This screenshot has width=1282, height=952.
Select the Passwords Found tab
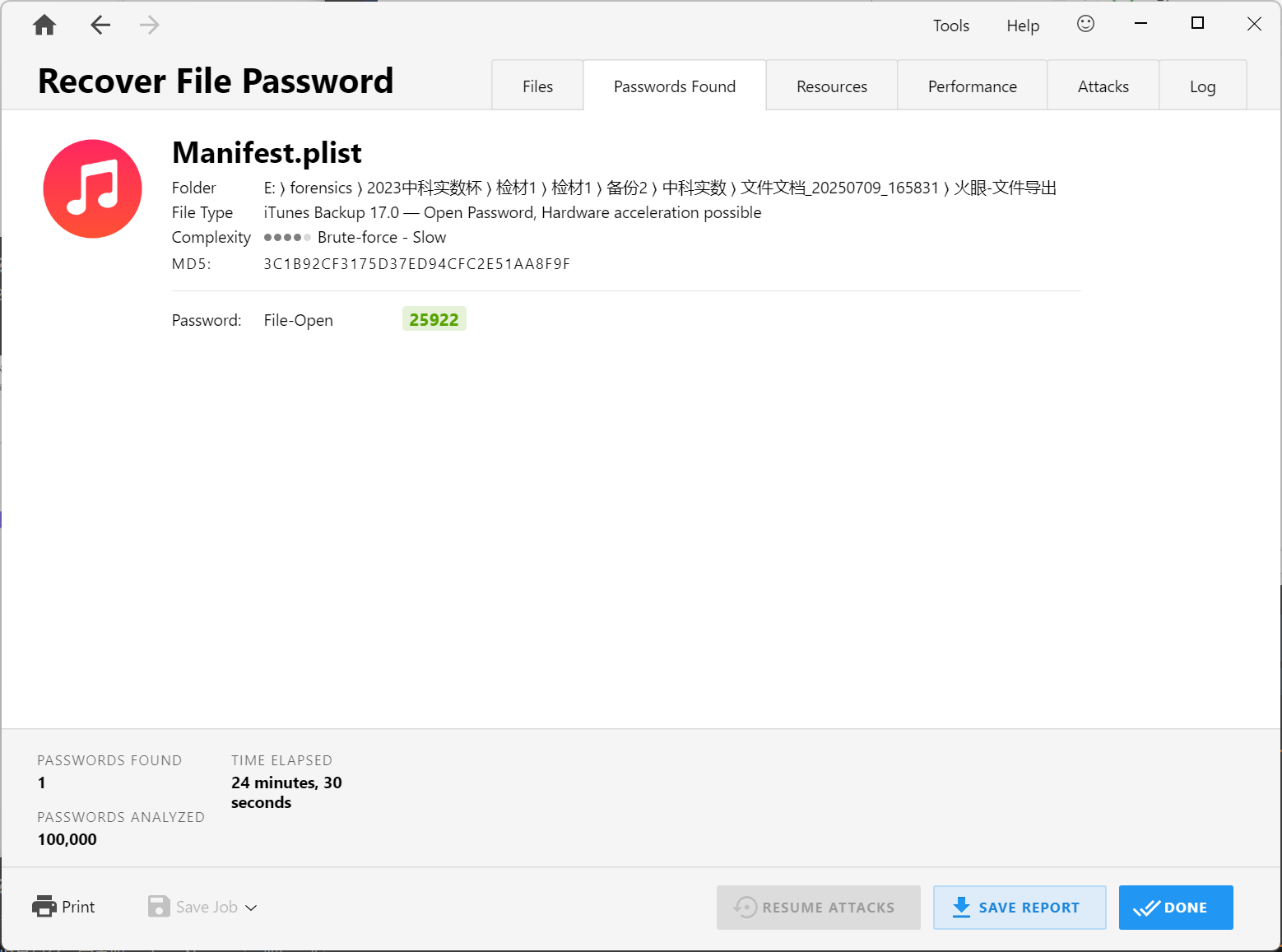pos(674,86)
